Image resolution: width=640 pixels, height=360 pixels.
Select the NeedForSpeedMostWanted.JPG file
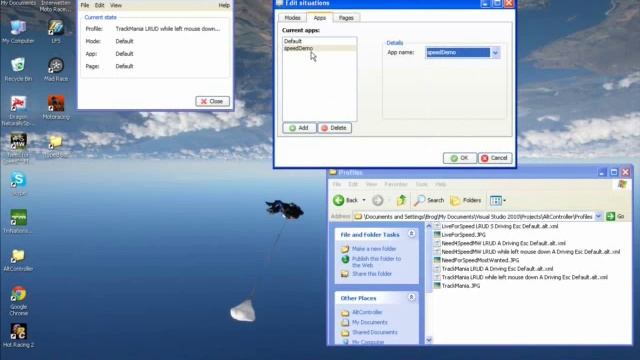click(480, 260)
